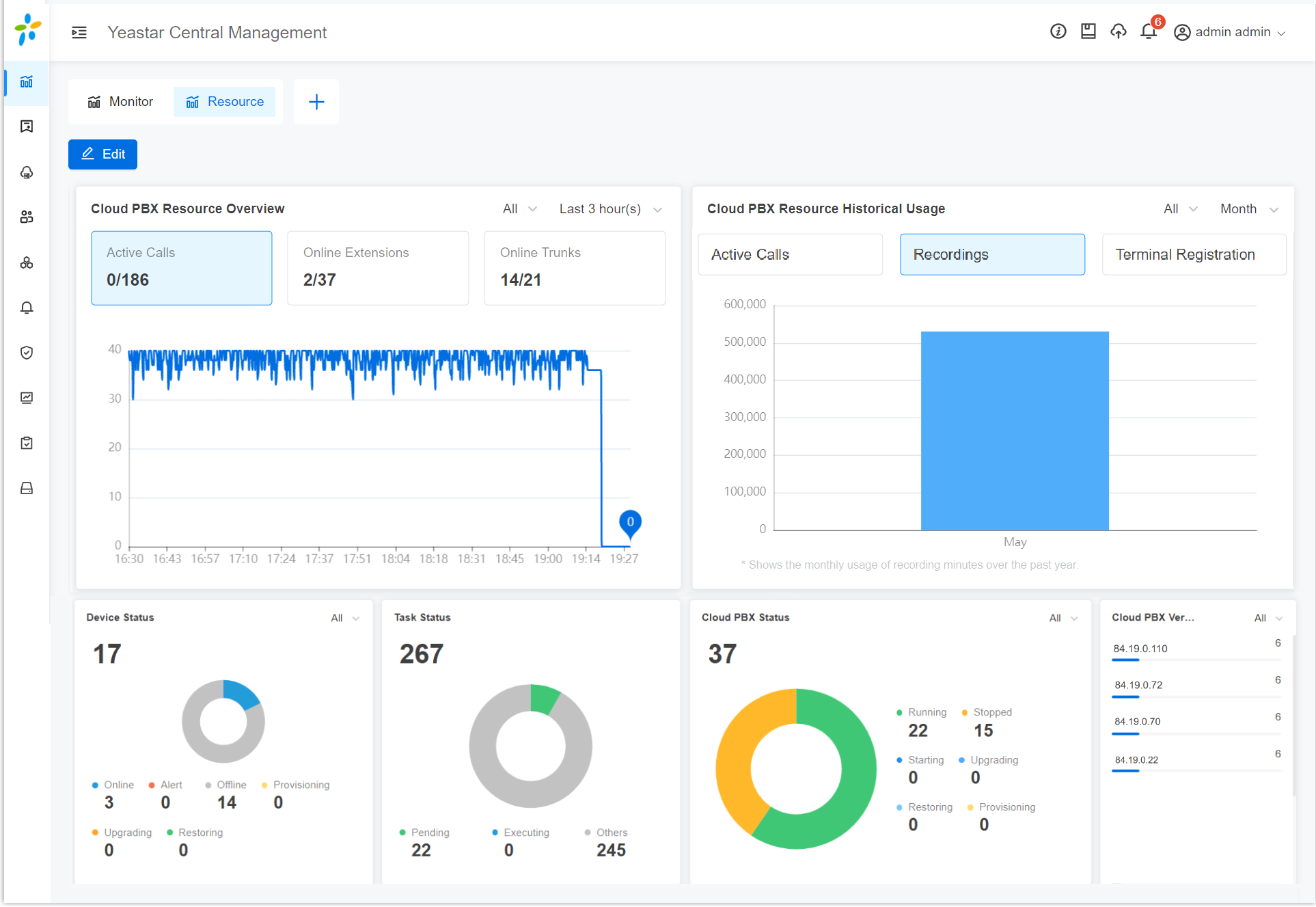Select the Online Extensions card
The width and height of the screenshot is (1316, 907).
tap(378, 267)
